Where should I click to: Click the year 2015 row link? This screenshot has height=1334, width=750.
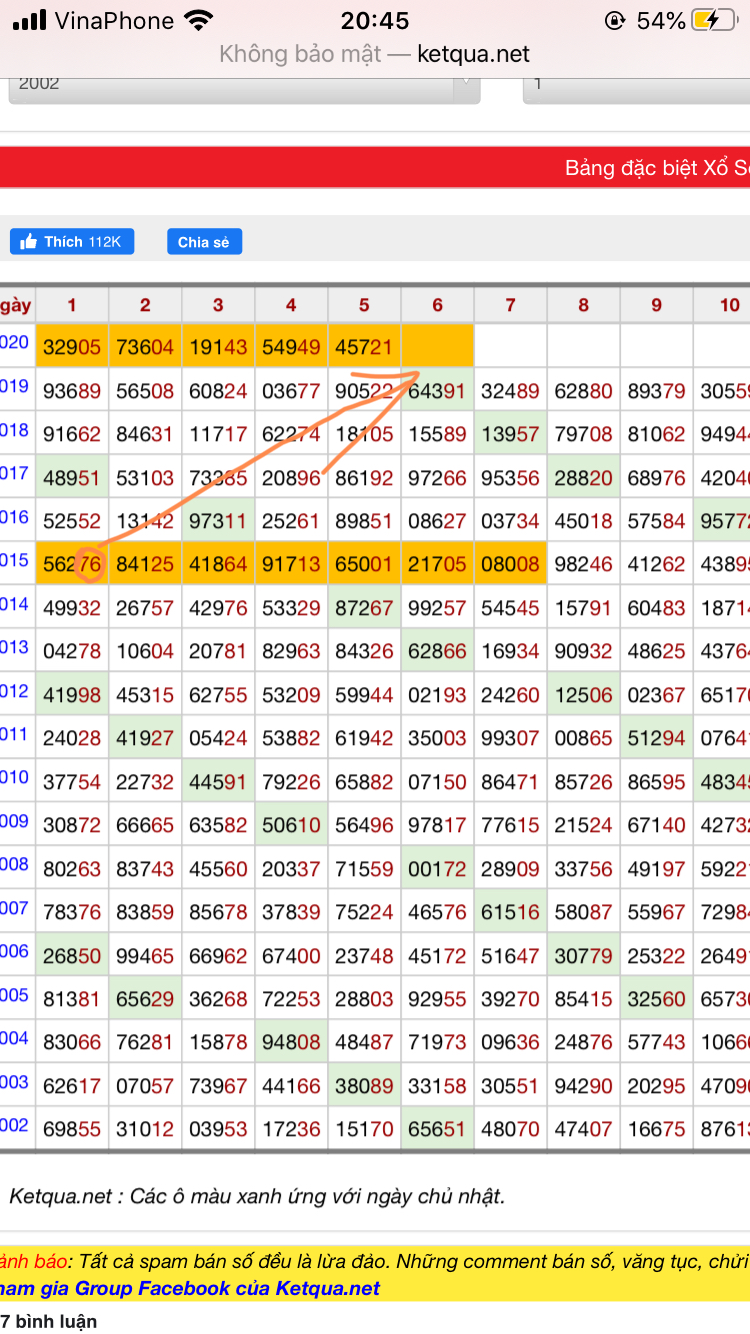(x=14, y=561)
